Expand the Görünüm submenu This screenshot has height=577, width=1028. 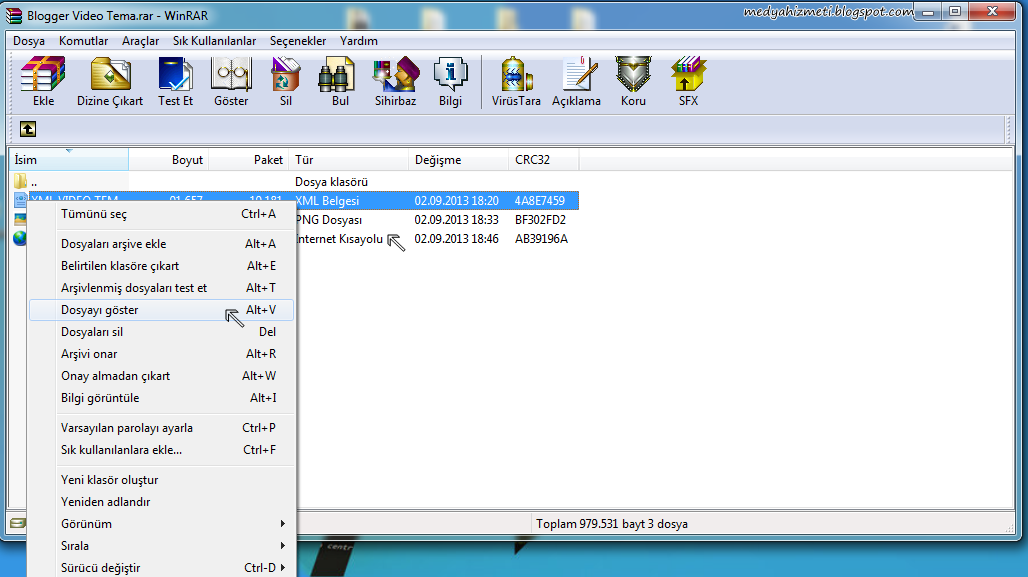(x=161, y=524)
